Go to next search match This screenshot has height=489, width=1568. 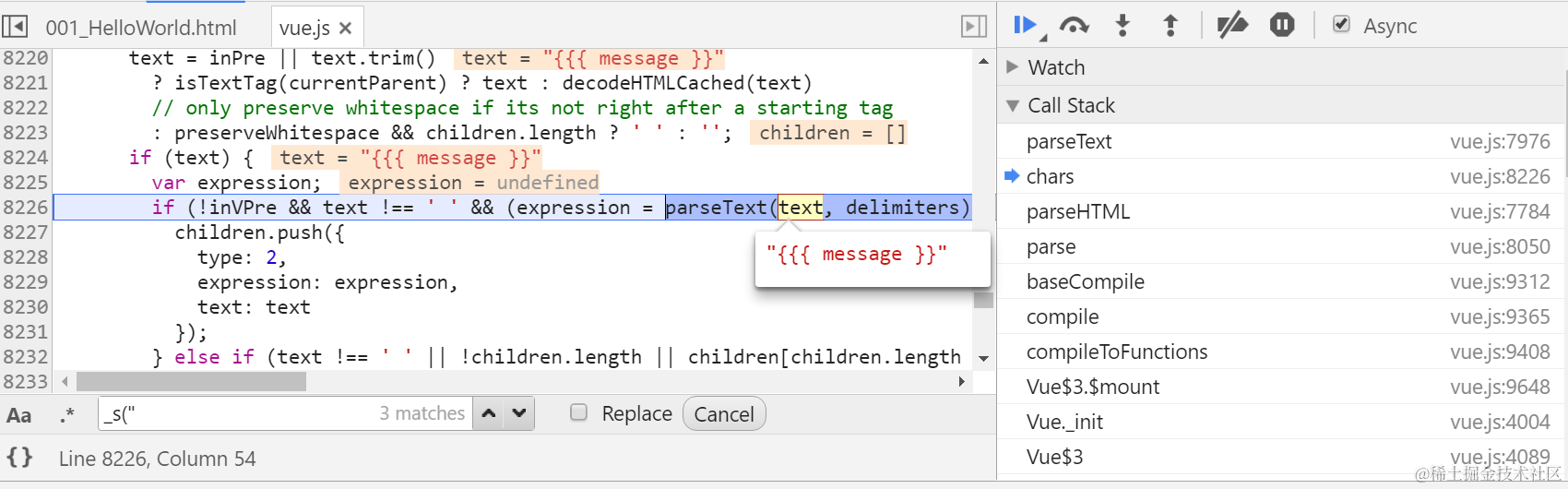coord(519,413)
